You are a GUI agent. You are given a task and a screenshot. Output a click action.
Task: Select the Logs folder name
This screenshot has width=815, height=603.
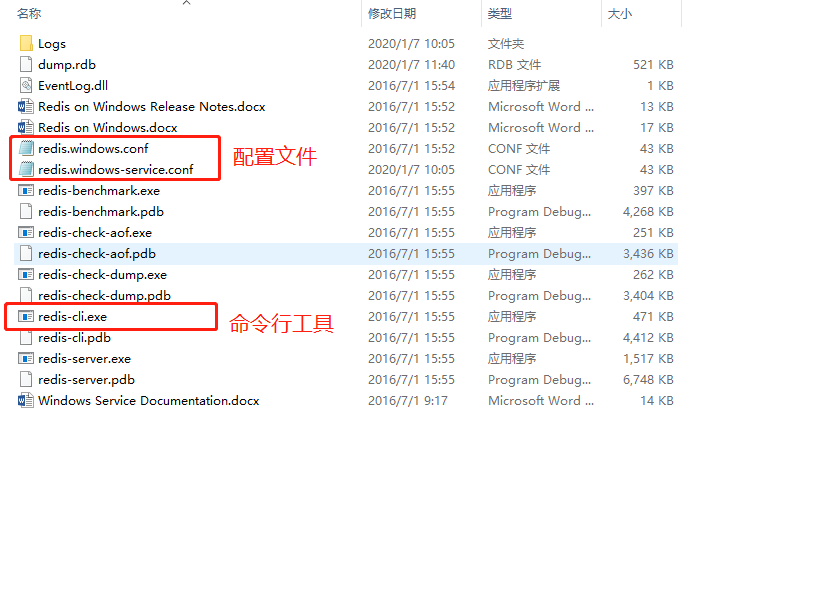click(x=52, y=44)
